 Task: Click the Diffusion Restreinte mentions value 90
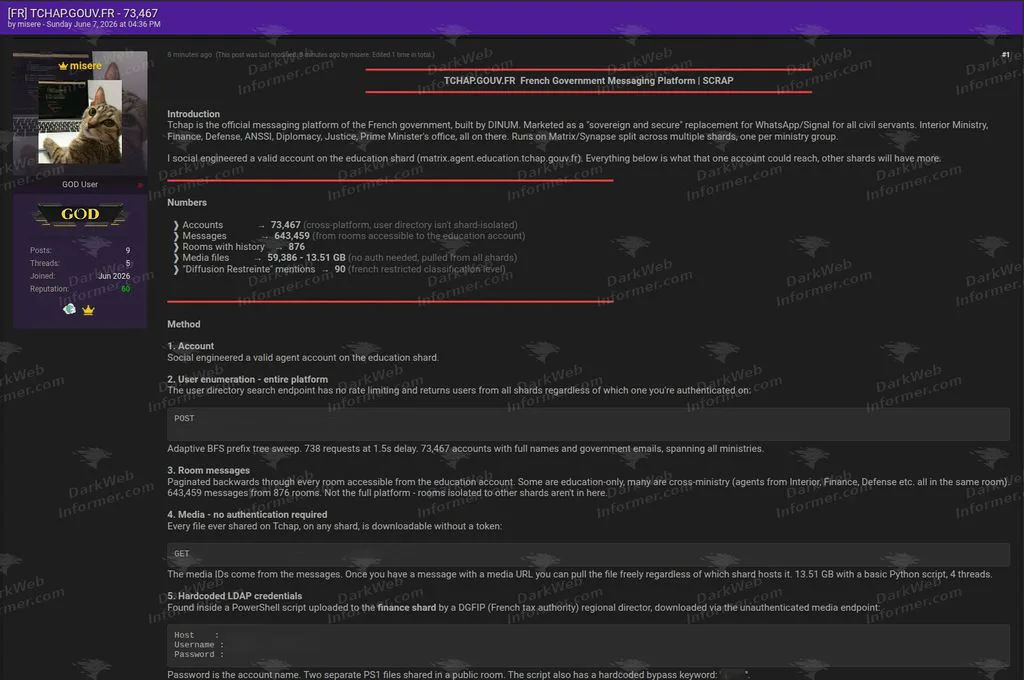point(340,269)
